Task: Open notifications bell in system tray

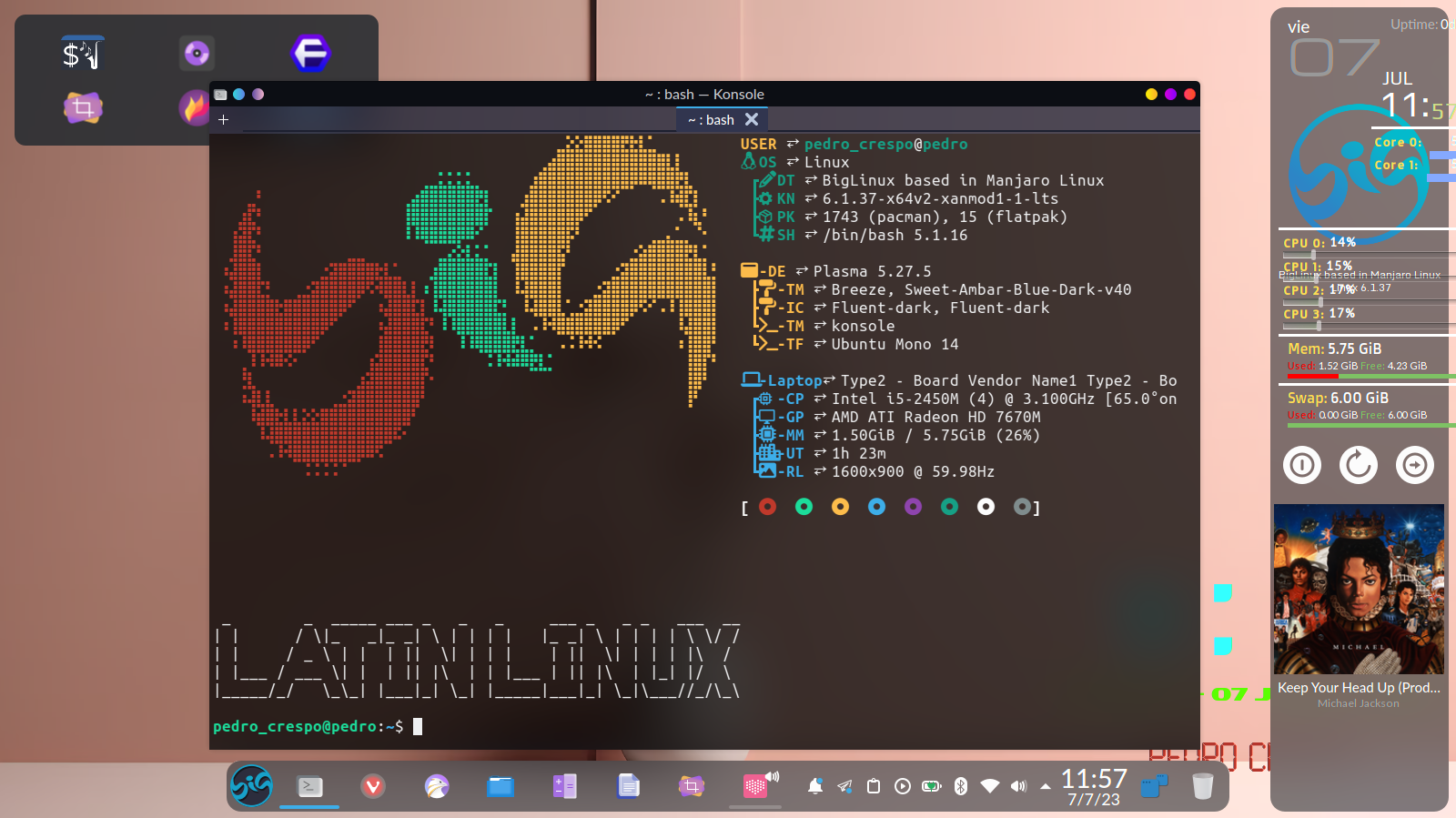Action: point(815,786)
